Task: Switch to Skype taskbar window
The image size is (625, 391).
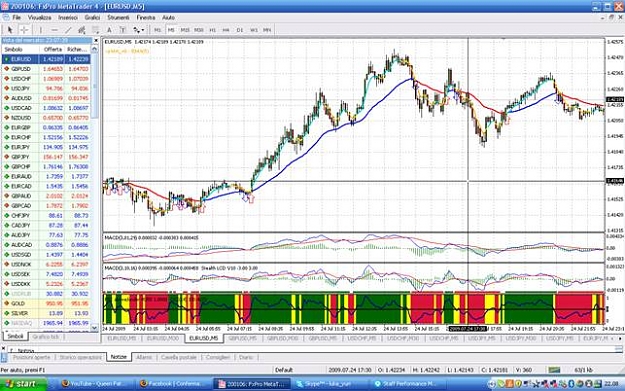Action: pyautogui.click(x=330, y=384)
